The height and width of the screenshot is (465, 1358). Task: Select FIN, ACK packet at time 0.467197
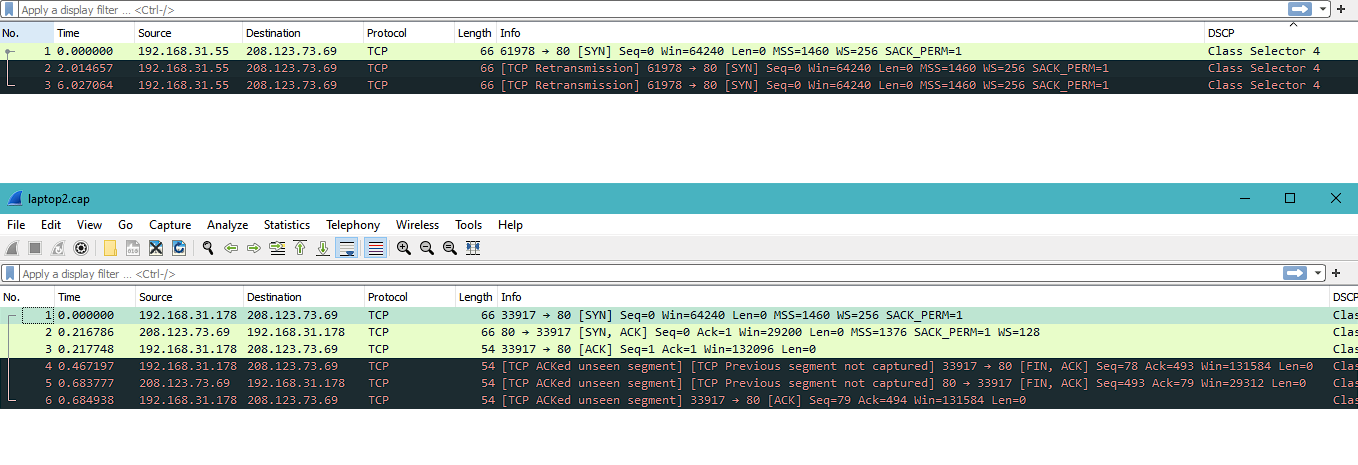tap(679, 366)
